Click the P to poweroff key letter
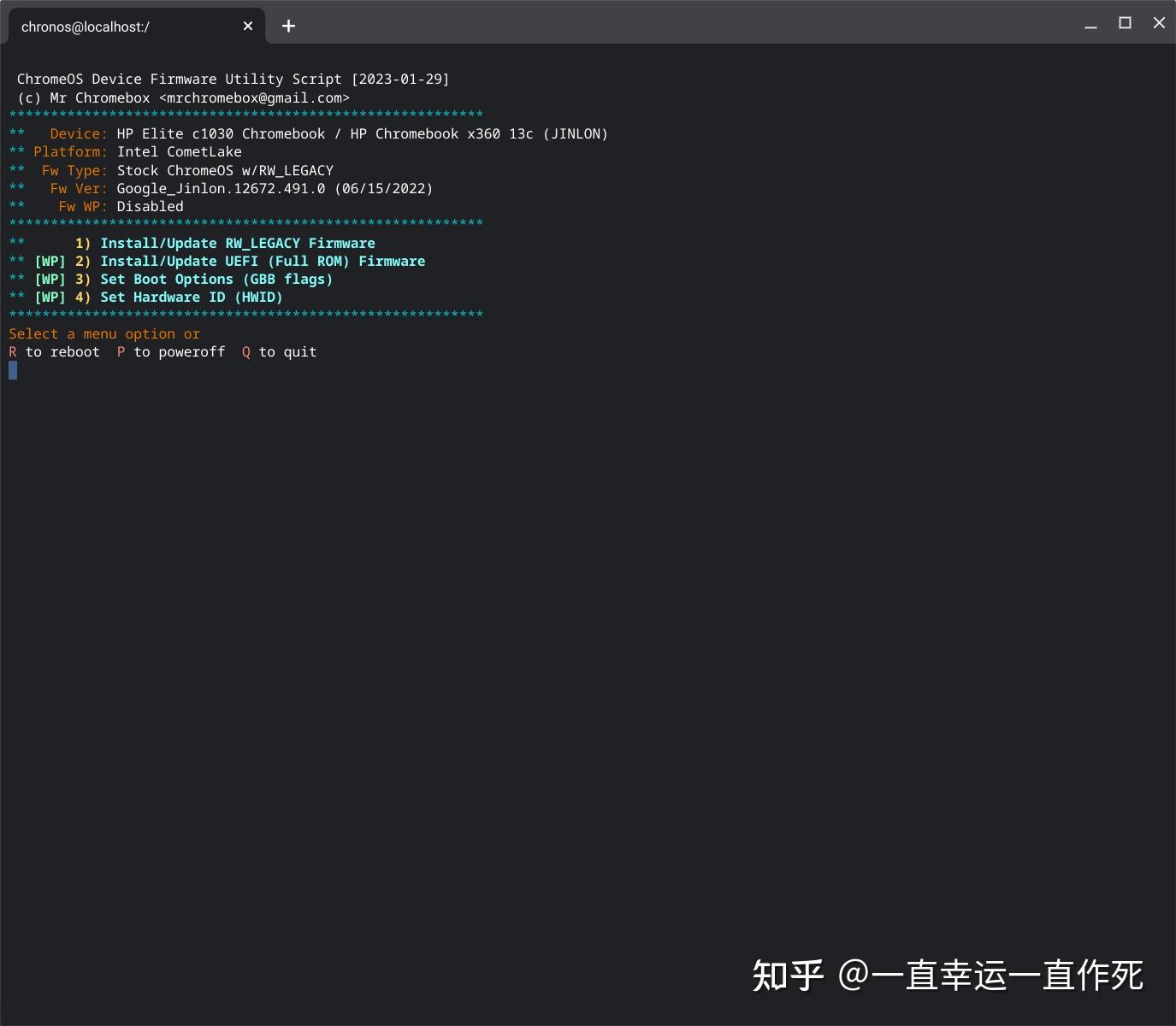 (121, 352)
